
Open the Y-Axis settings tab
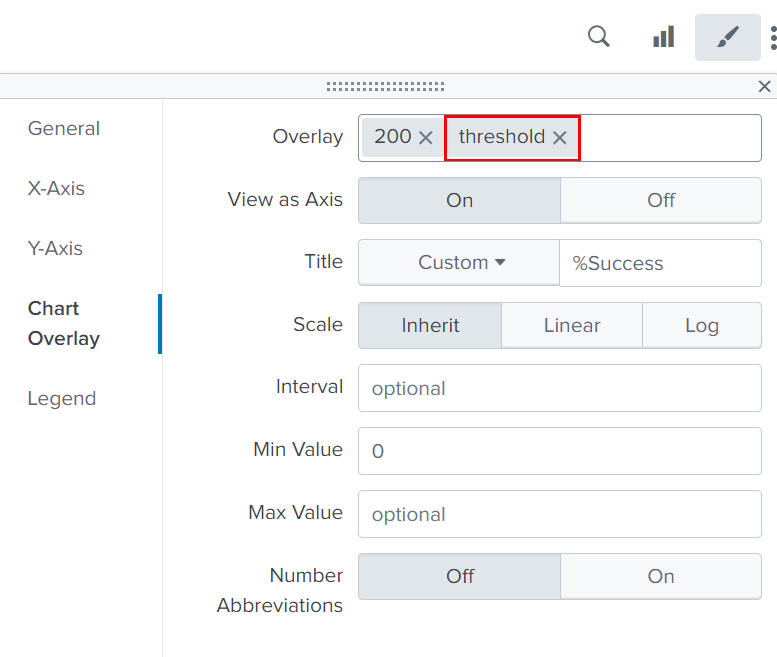click(55, 248)
